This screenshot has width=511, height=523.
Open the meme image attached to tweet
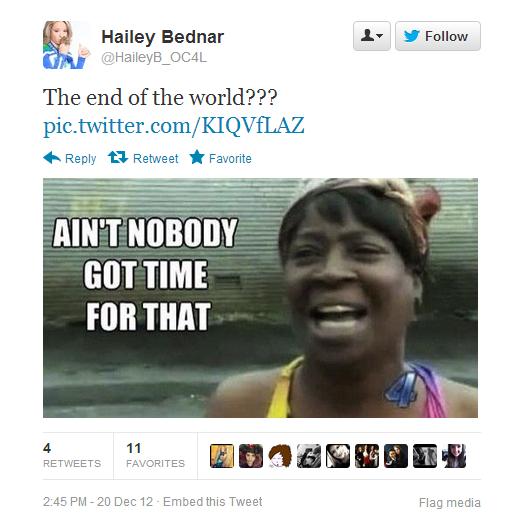260,298
